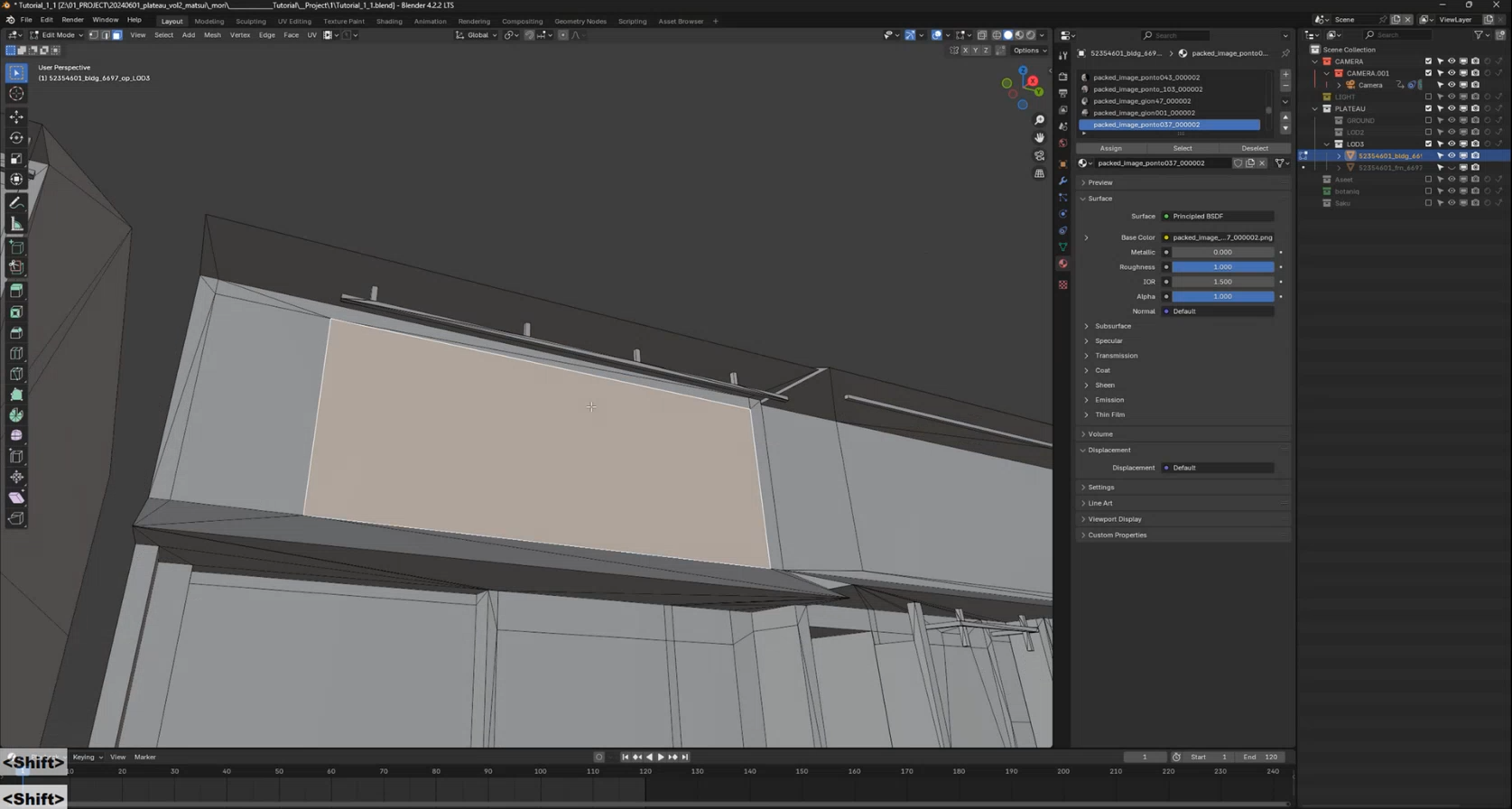Add a new material slot with plus
Viewport: 1512px width, 809px height.
point(1285,75)
